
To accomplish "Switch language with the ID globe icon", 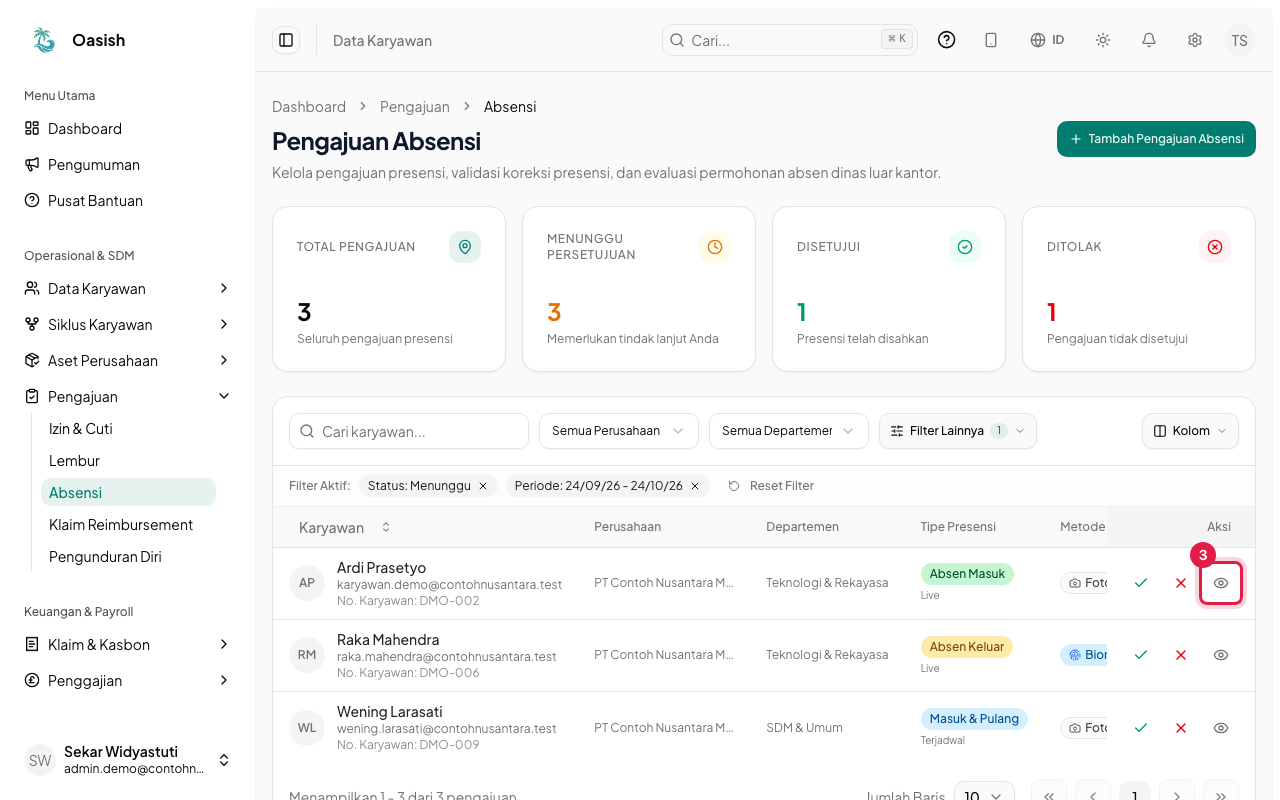I will (1047, 40).
